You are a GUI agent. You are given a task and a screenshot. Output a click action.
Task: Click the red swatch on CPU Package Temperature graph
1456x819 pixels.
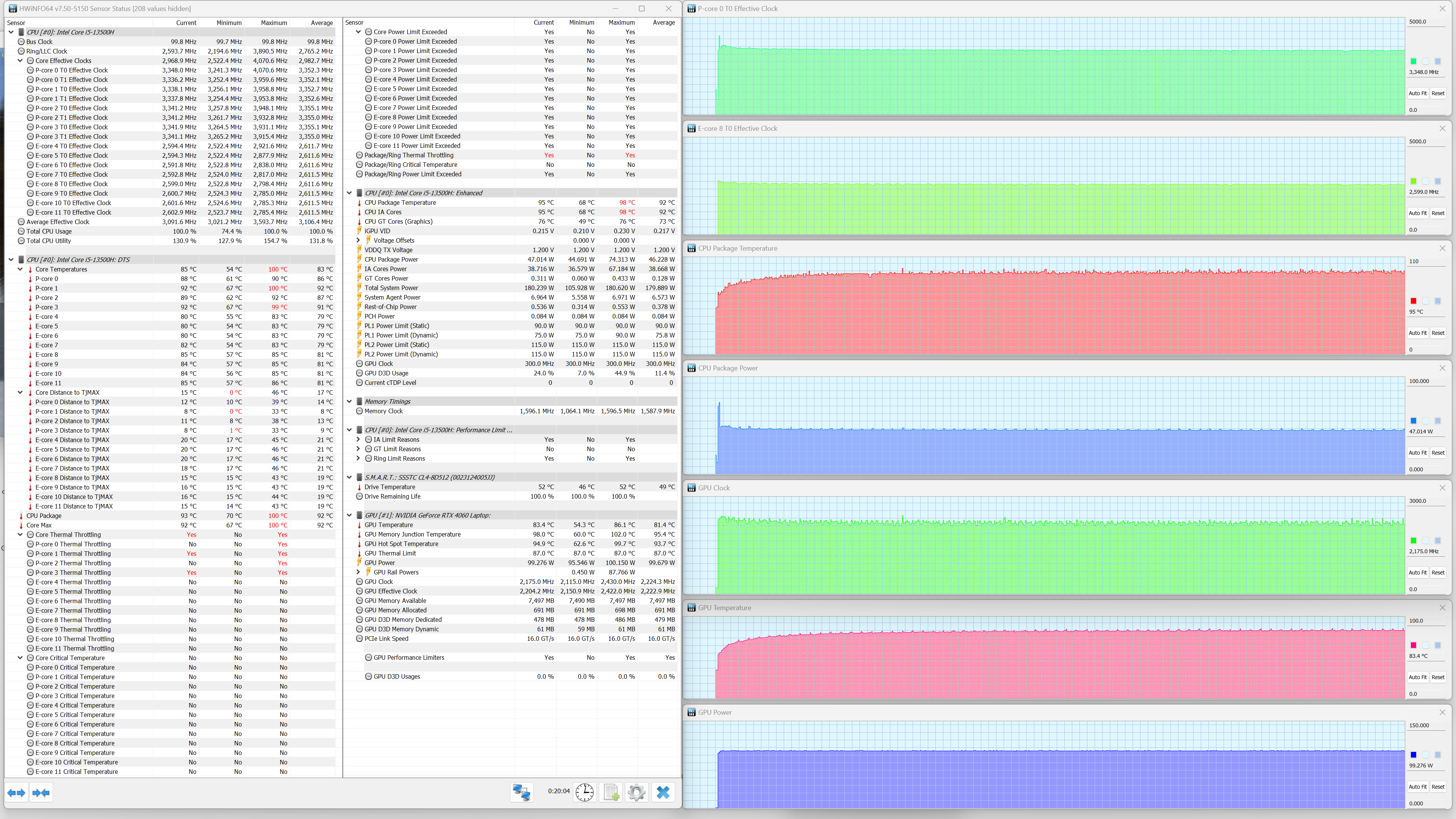[x=1413, y=301]
